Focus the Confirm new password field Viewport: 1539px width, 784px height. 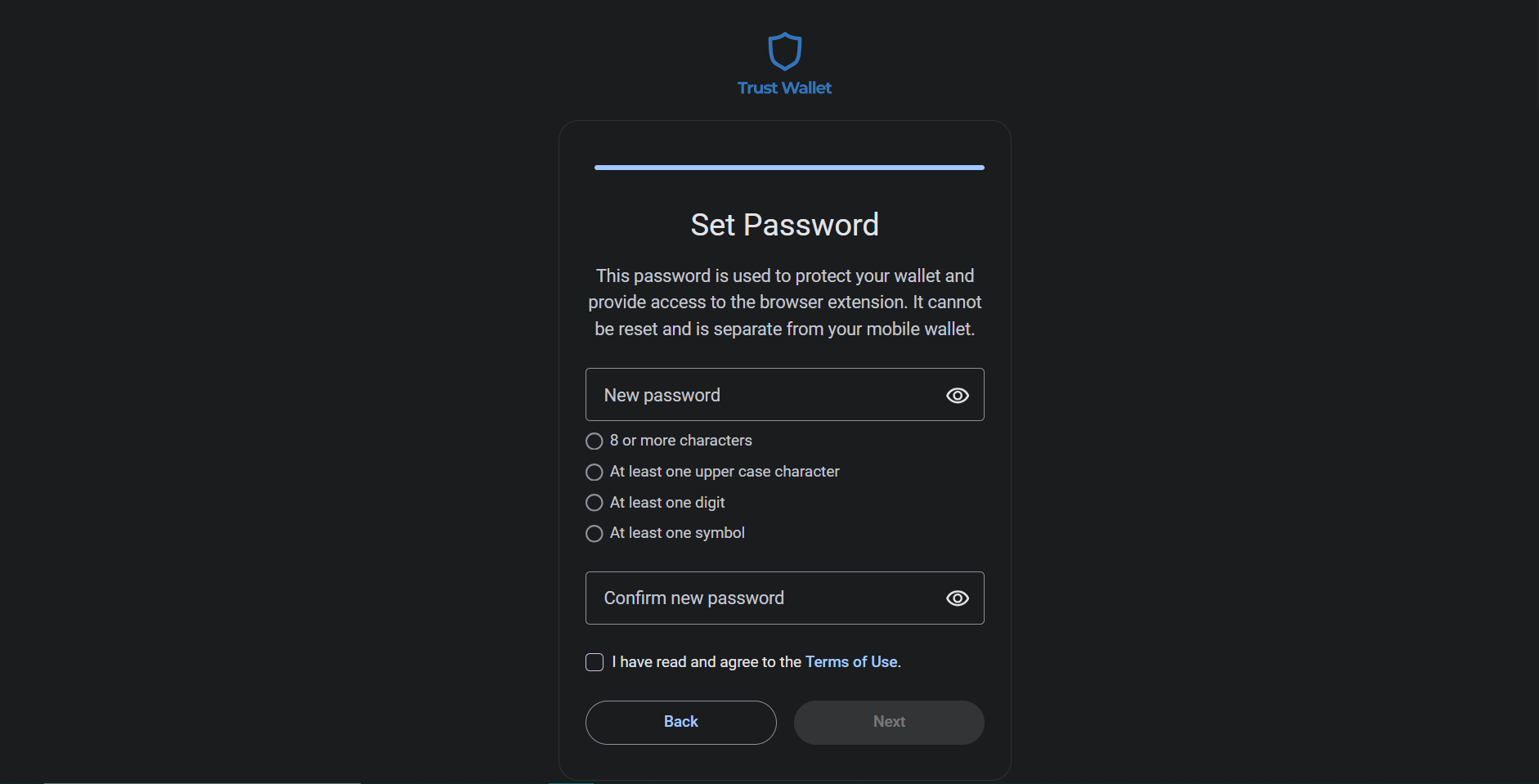pos(785,598)
